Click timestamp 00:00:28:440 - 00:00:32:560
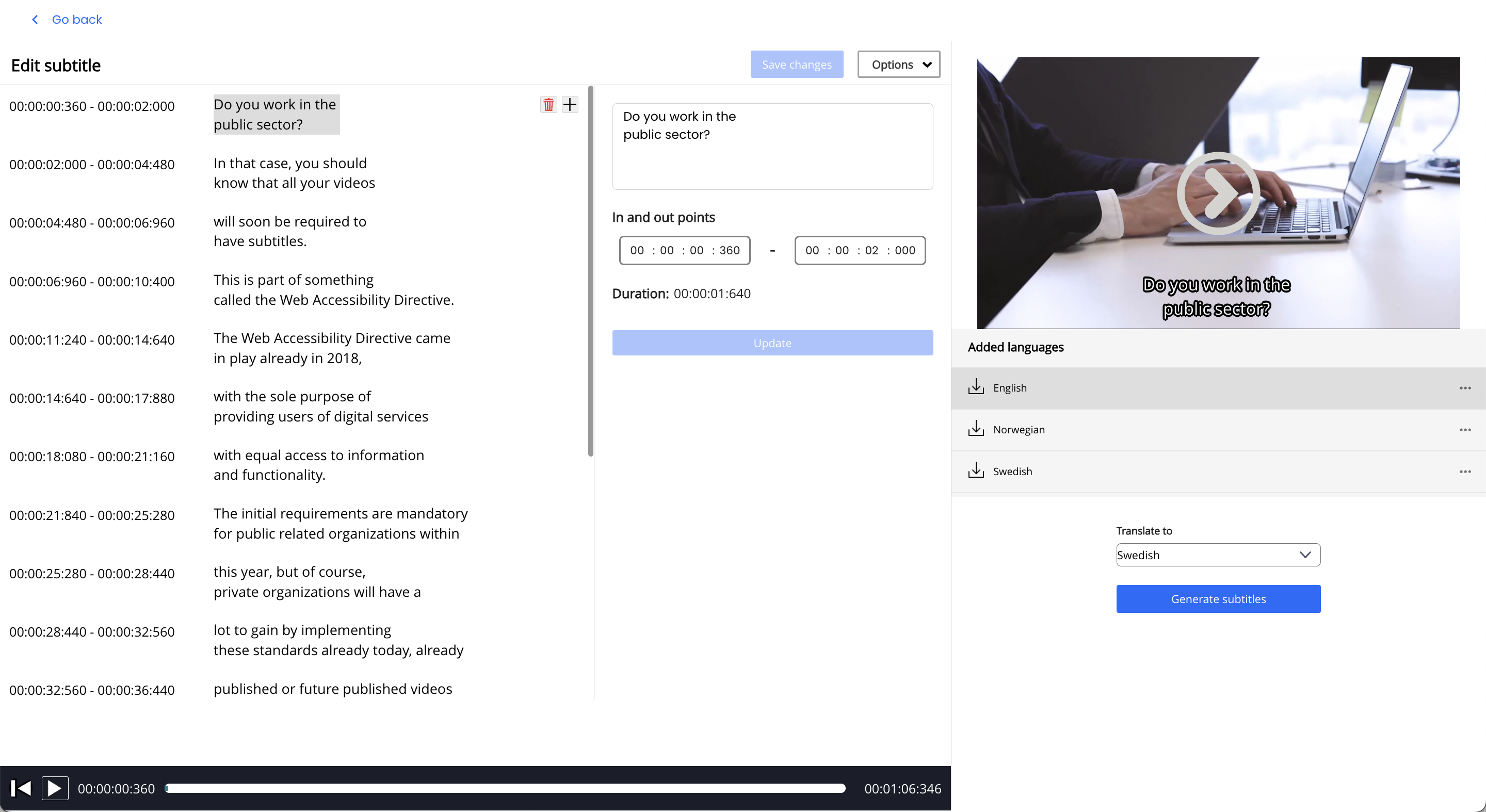The height and width of the screenshot is (812, 1486). (92, 631)
